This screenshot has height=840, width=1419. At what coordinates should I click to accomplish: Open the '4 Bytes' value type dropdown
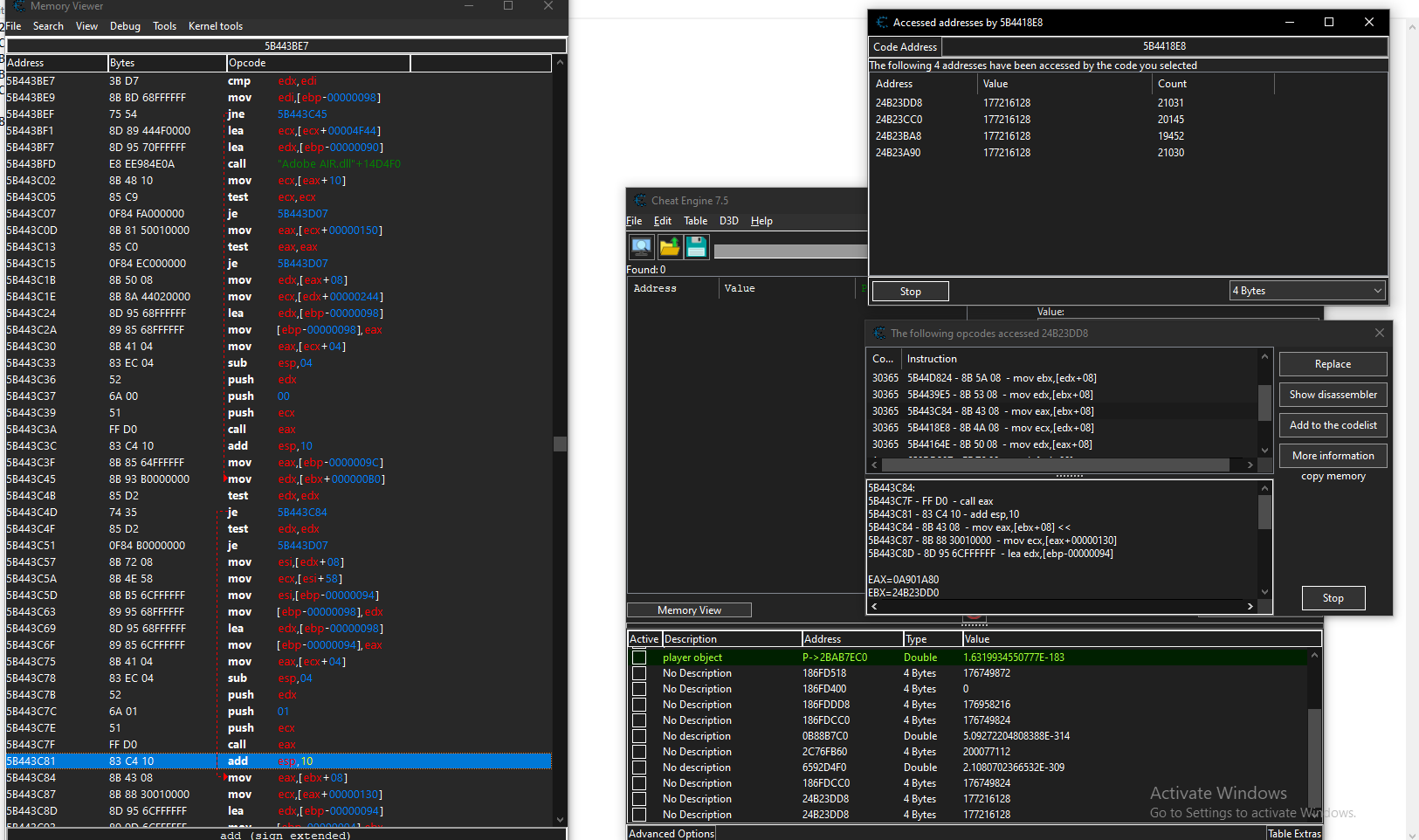[1307, 291]
